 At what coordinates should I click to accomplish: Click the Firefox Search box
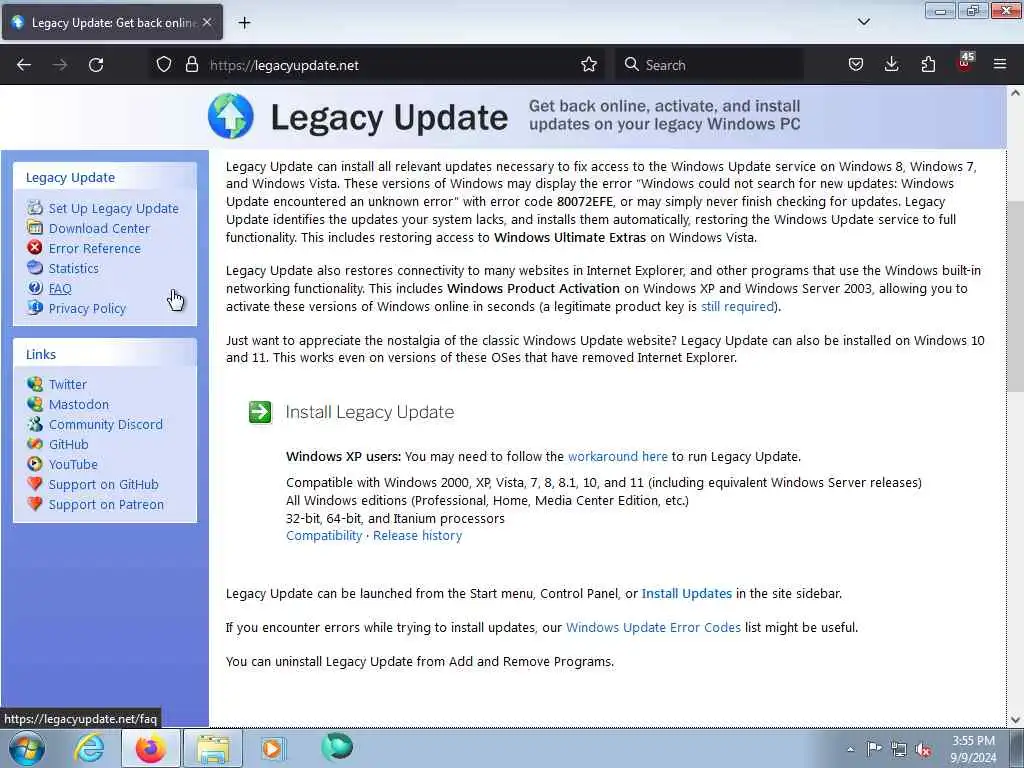point(709,65)
